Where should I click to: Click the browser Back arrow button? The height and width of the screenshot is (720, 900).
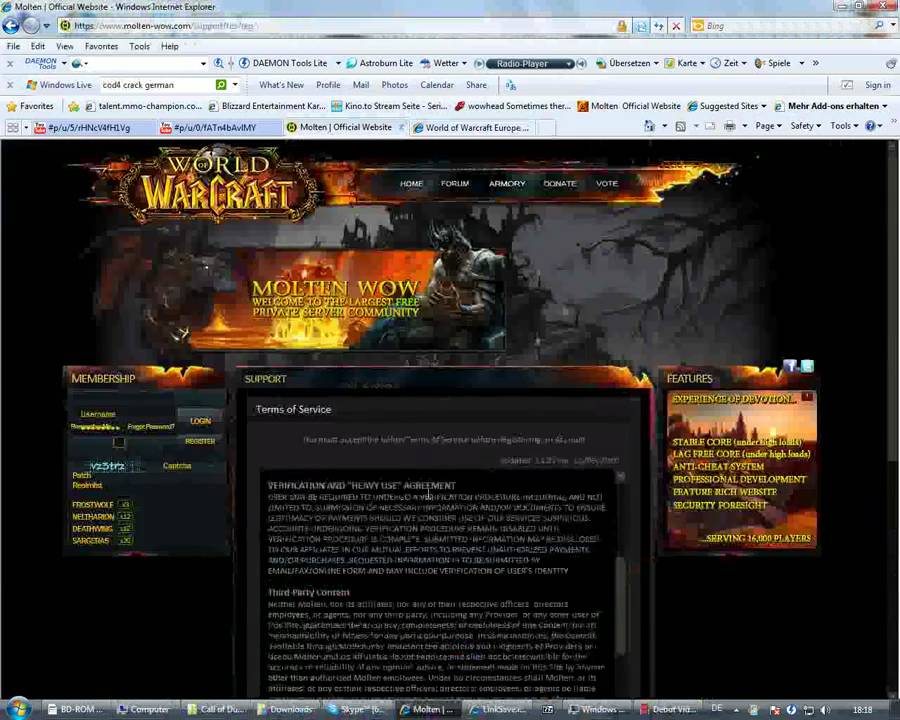11,26
